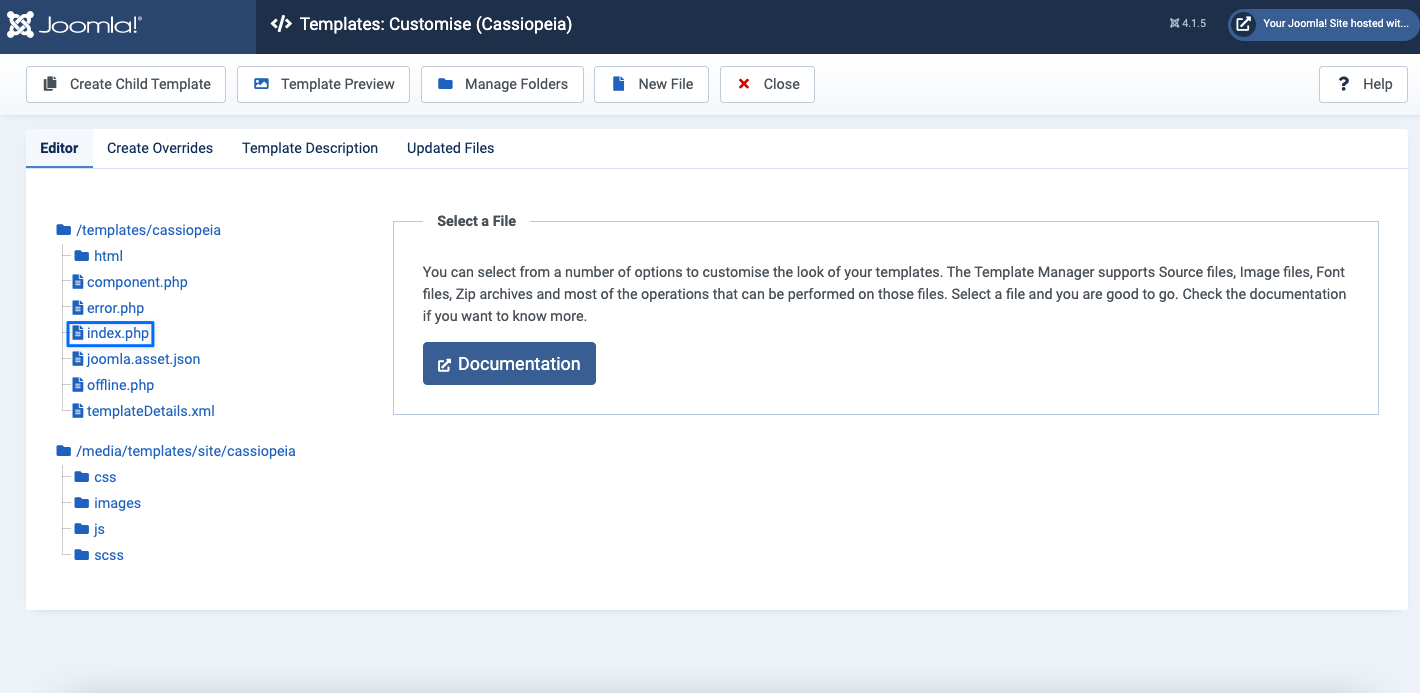This screenshot has width=1420, height=693.
Task: Visit Your Joomla! Site hosted link
Action: pos(1324,24)
